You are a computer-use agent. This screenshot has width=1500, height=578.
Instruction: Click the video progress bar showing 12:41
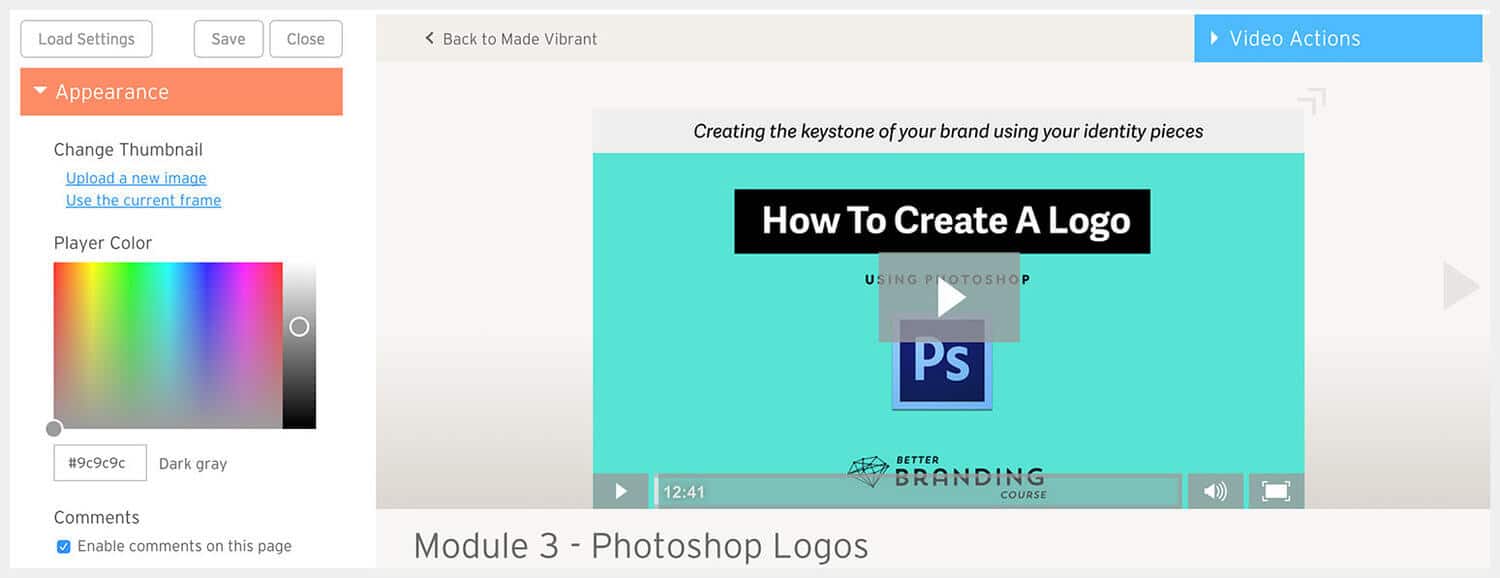pyautogui.click(x=918, y=491)
